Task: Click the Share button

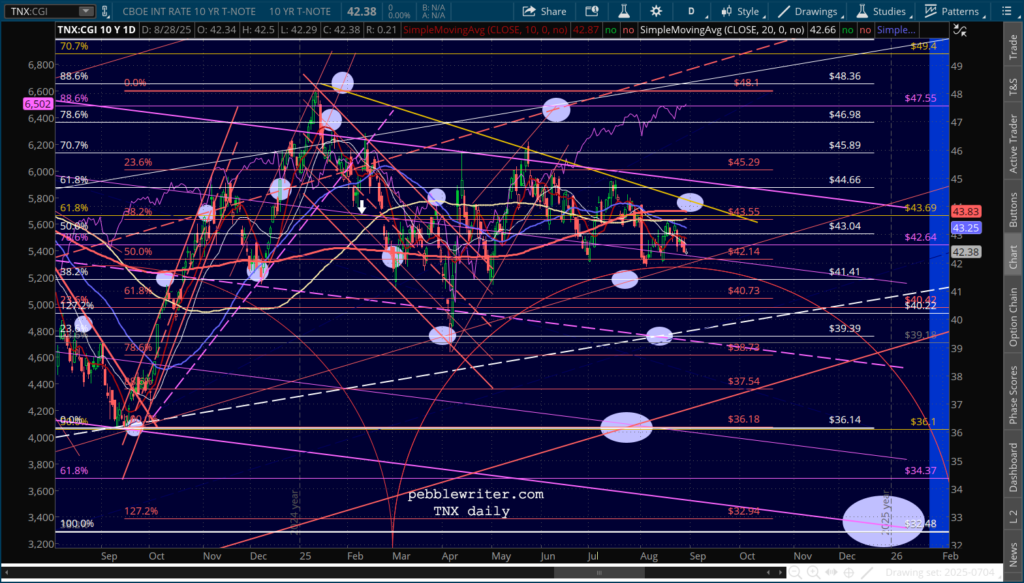Action: tap(544, 11)
